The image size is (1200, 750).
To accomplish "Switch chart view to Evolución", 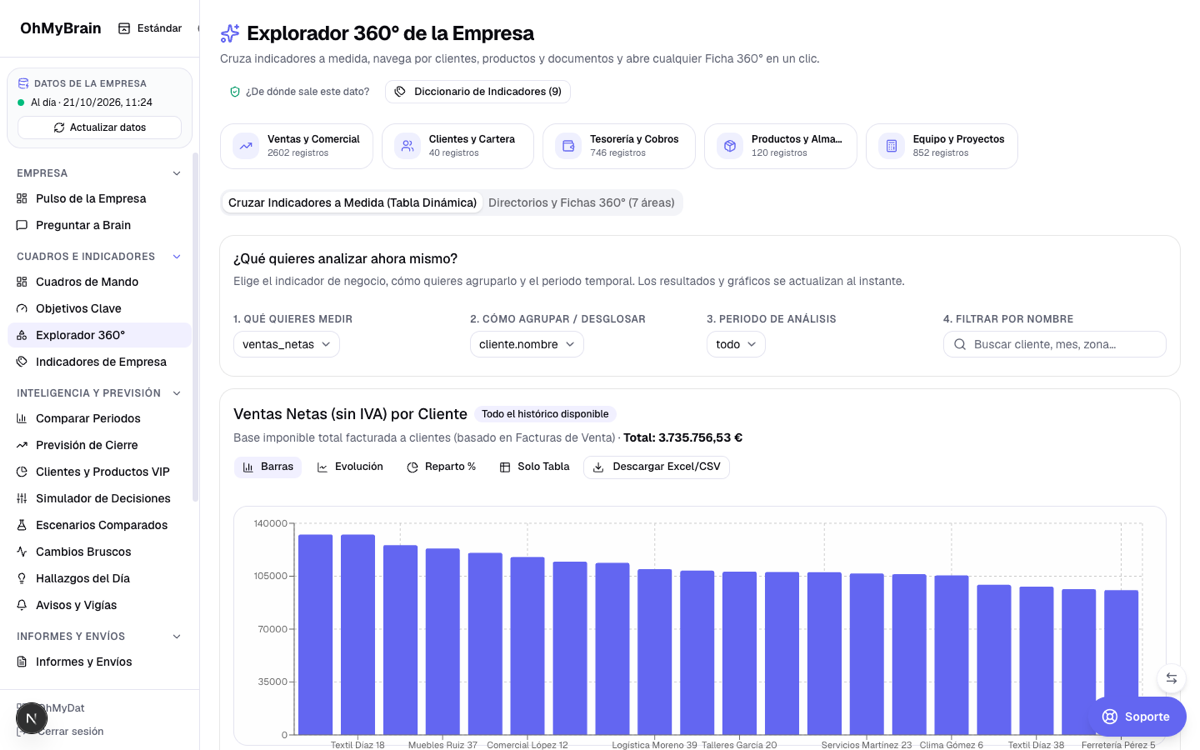I will click(x=350, y=467).
